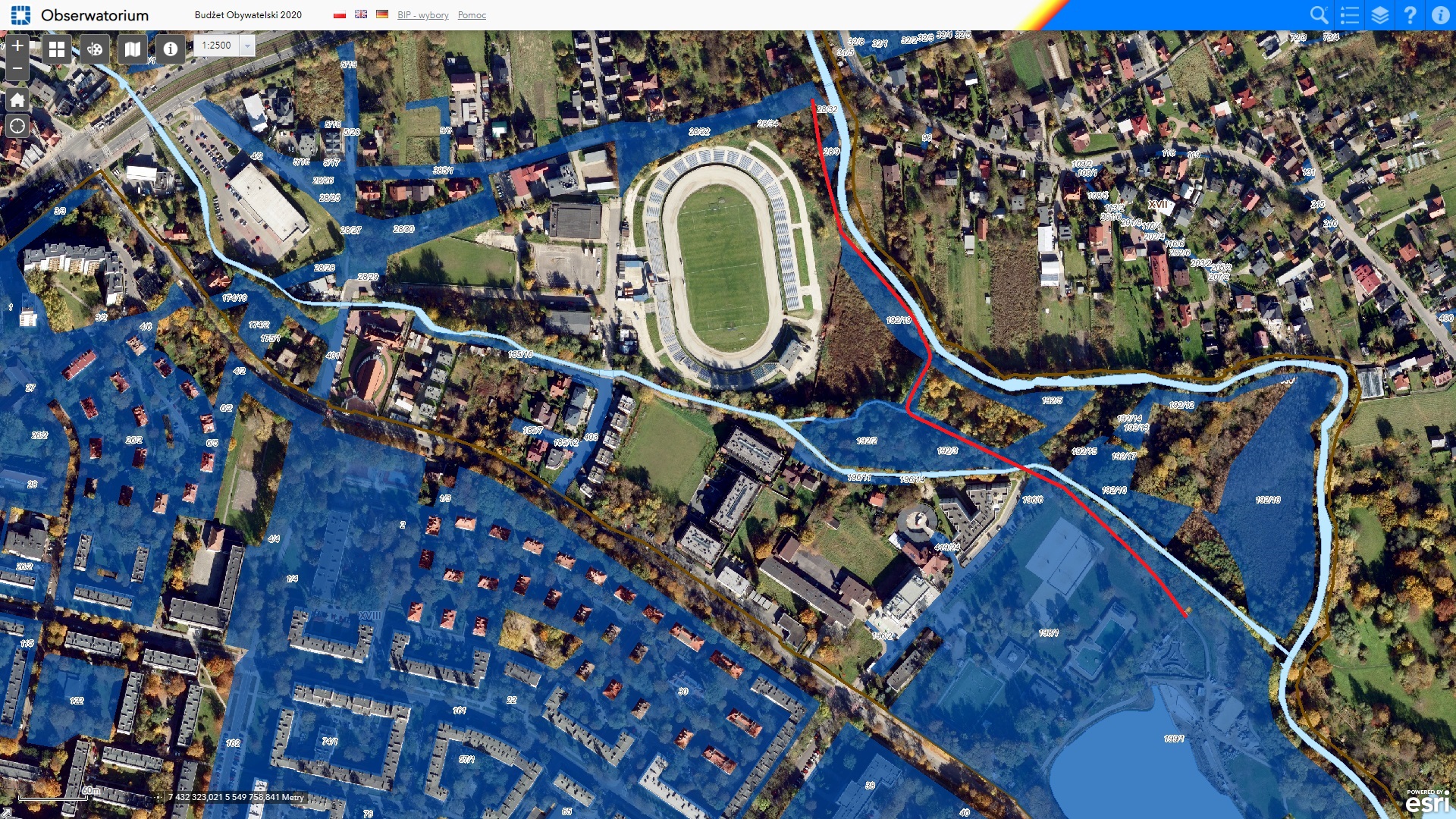Find my location on map
The width and height of the screenshot is (1456, 819).
coord(17,126)
